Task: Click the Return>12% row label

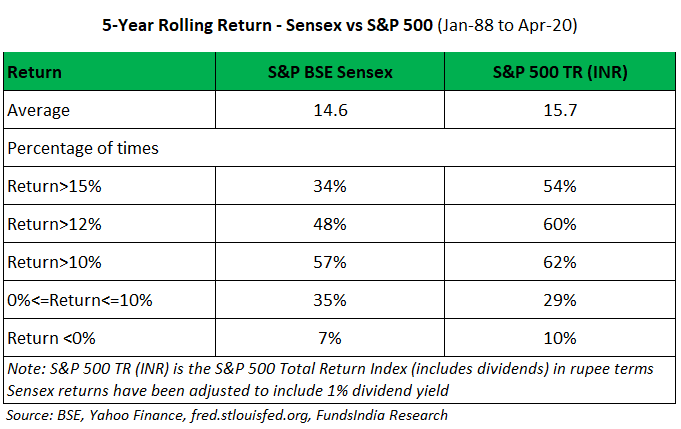Action: (48, 224)
